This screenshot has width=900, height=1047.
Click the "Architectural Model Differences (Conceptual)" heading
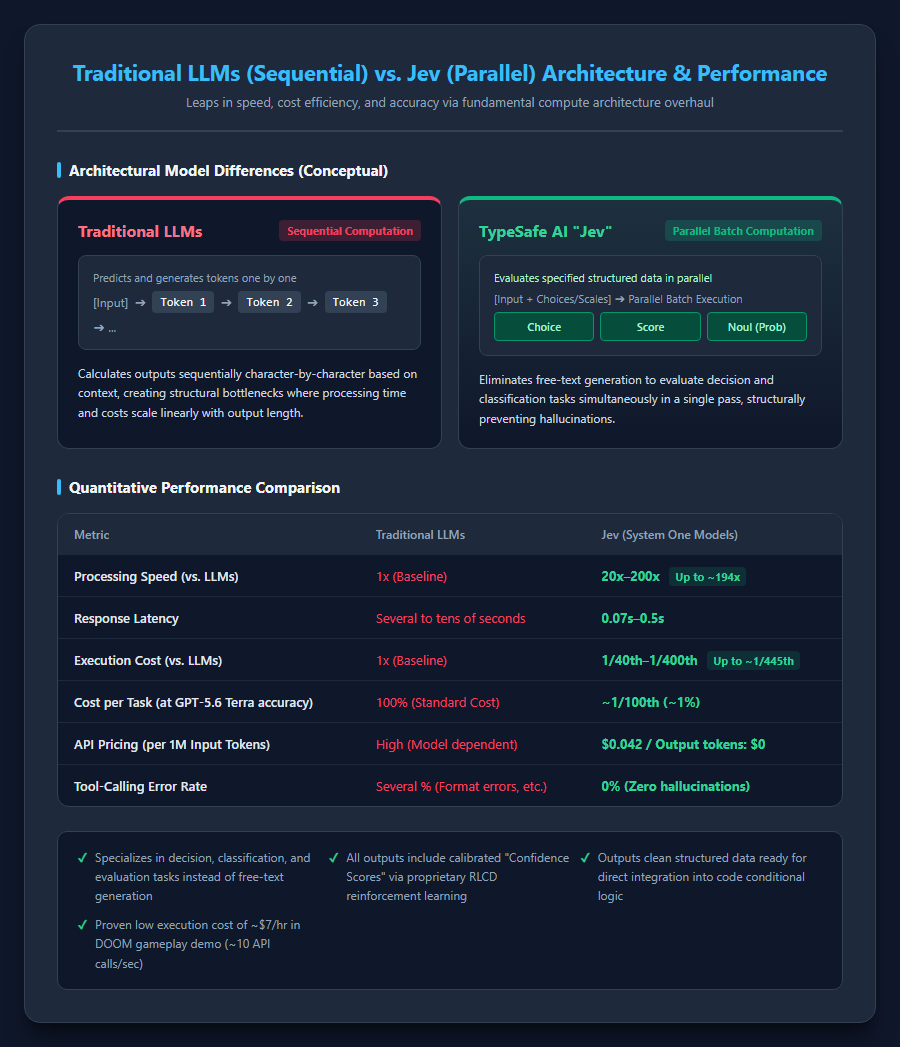[x=228, y=171]
